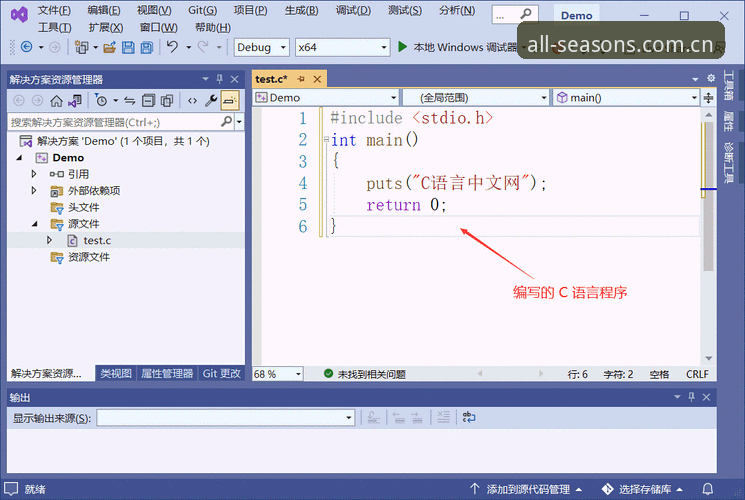Pin the Solution Explorer panel
745x500 pixels.
220,78
